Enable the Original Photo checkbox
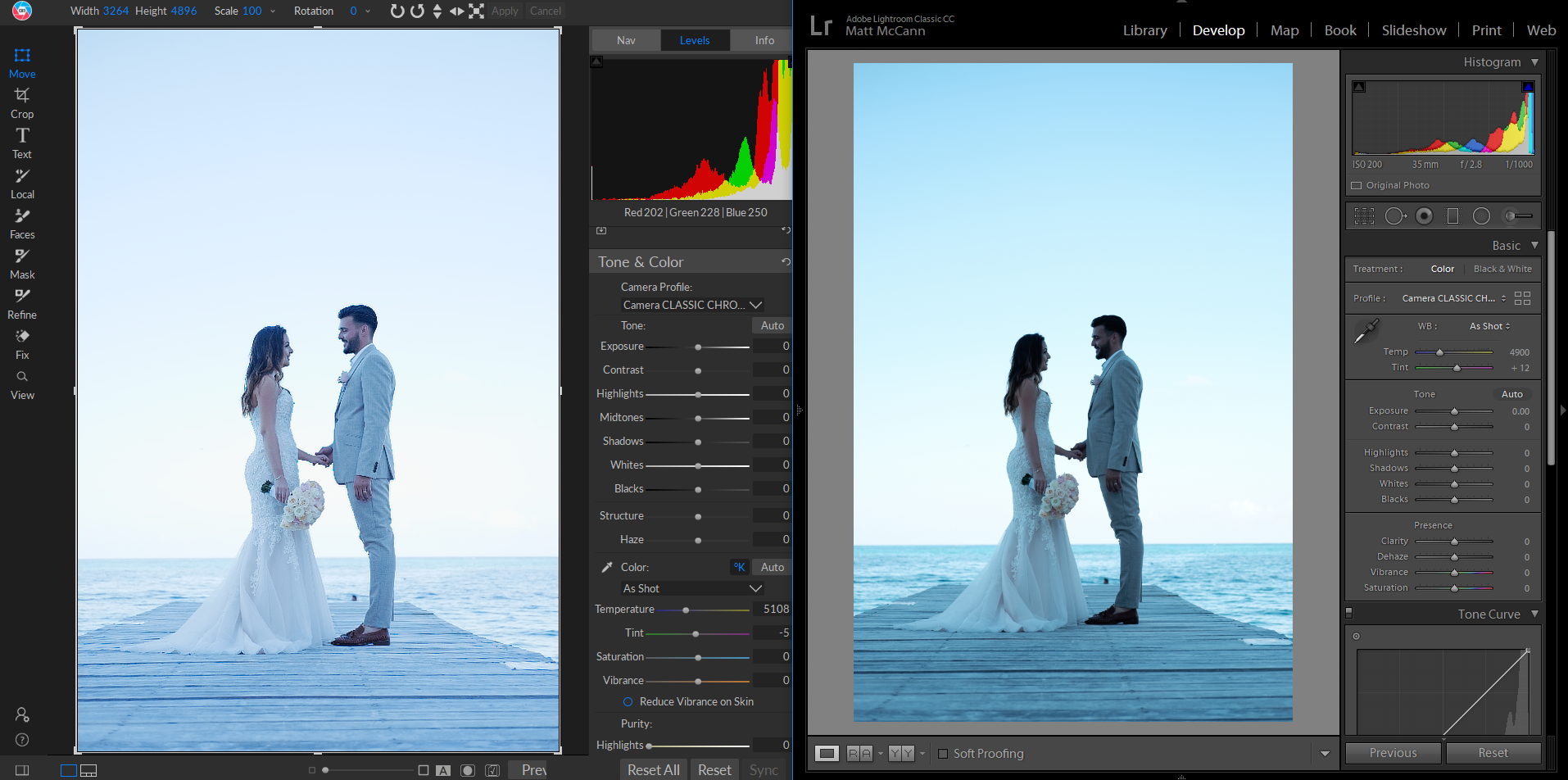Image resolution: width=1568 pixels, height=780 pixels. coord(1357,186)
